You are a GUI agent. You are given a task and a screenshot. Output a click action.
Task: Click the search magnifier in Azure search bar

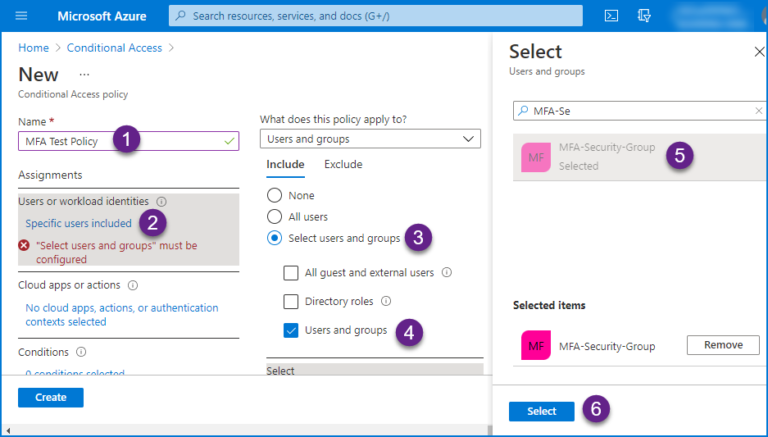click(x=181, y=16)
